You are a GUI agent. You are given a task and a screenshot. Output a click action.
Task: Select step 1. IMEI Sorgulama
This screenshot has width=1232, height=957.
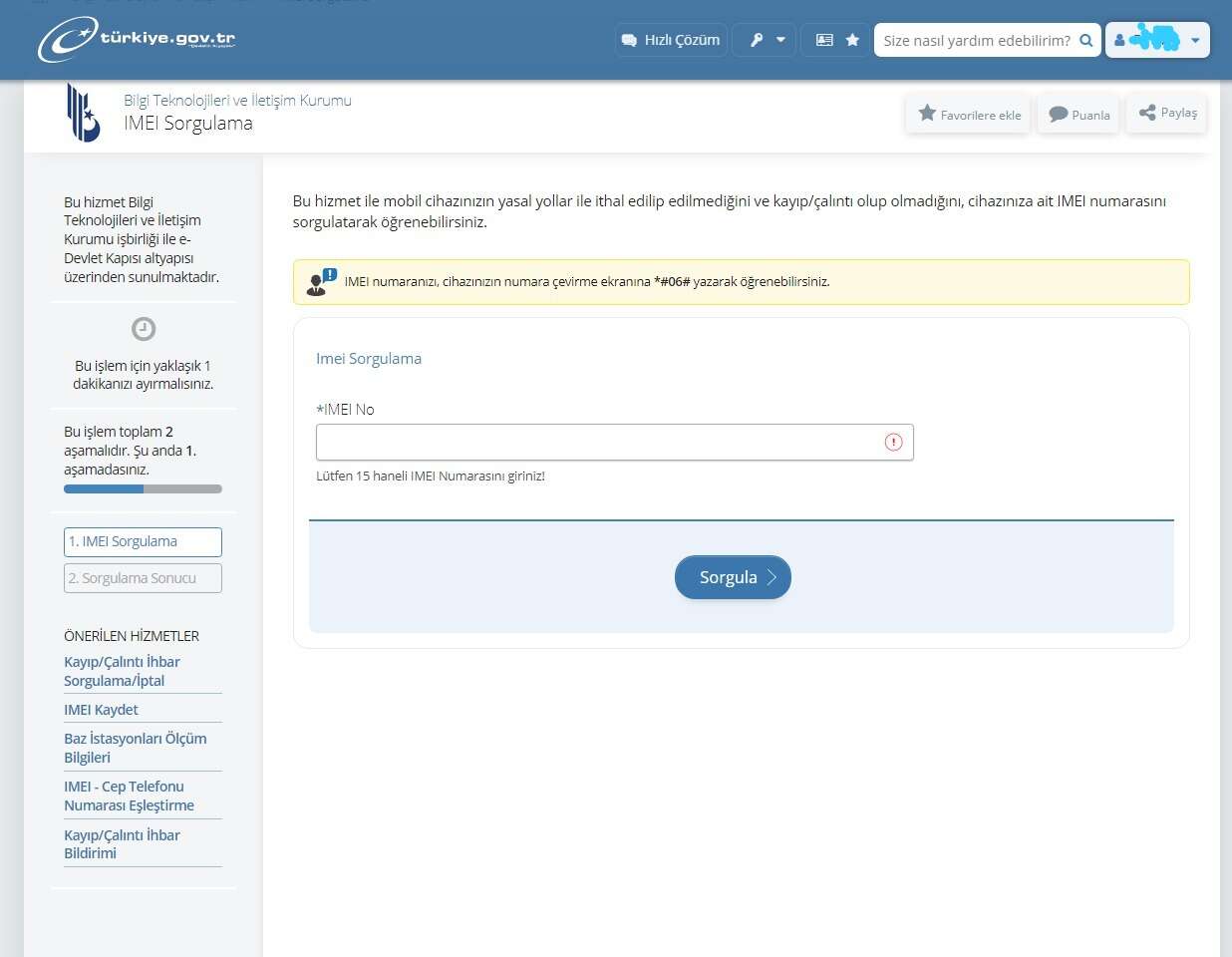pos(143,541)
